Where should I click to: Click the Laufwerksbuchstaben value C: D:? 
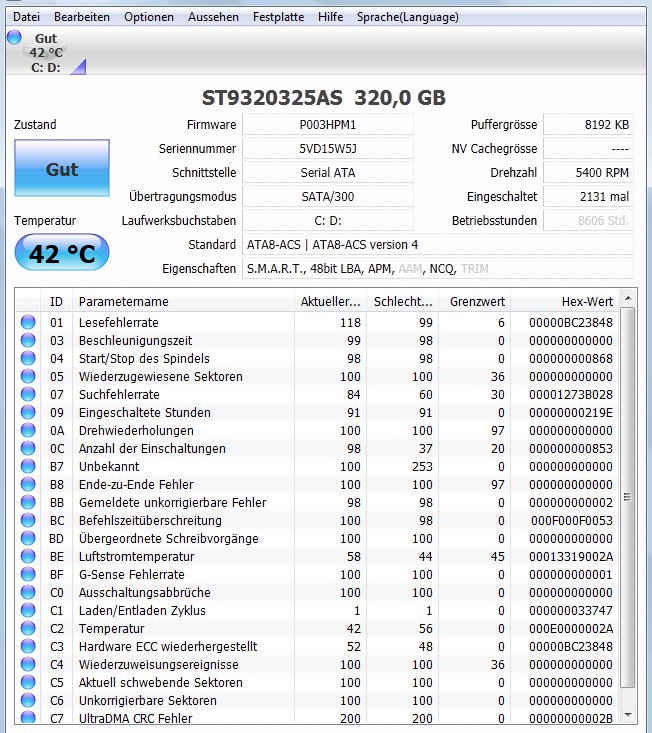pyautogui.click(x=328, y=220)
